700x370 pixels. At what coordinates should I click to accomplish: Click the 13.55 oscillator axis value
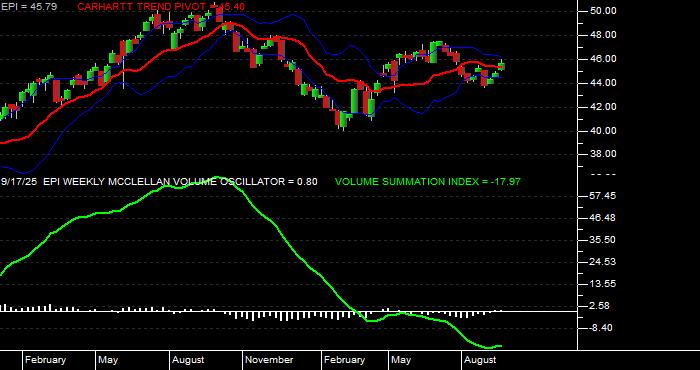tap(603, 284)
